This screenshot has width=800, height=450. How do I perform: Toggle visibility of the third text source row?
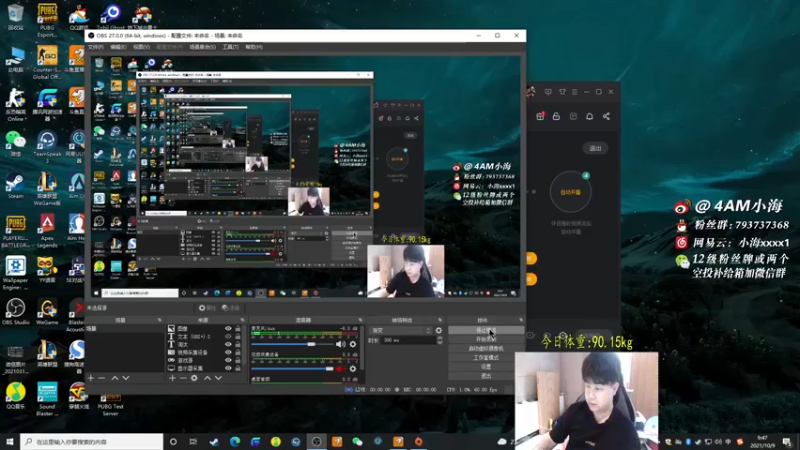(228, 344)
